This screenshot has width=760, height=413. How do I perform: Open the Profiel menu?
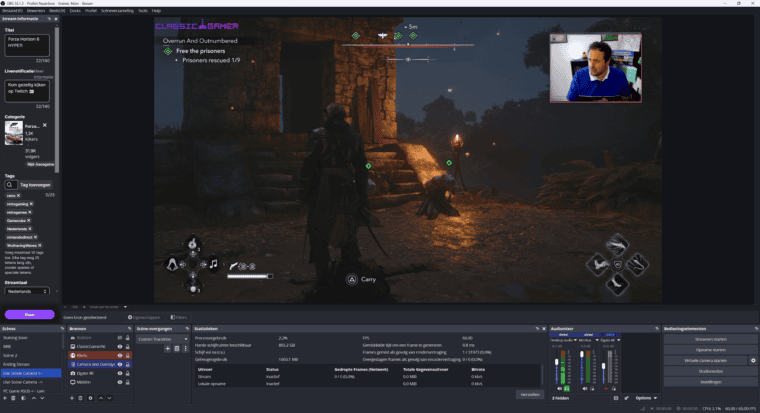click(91, 11)
